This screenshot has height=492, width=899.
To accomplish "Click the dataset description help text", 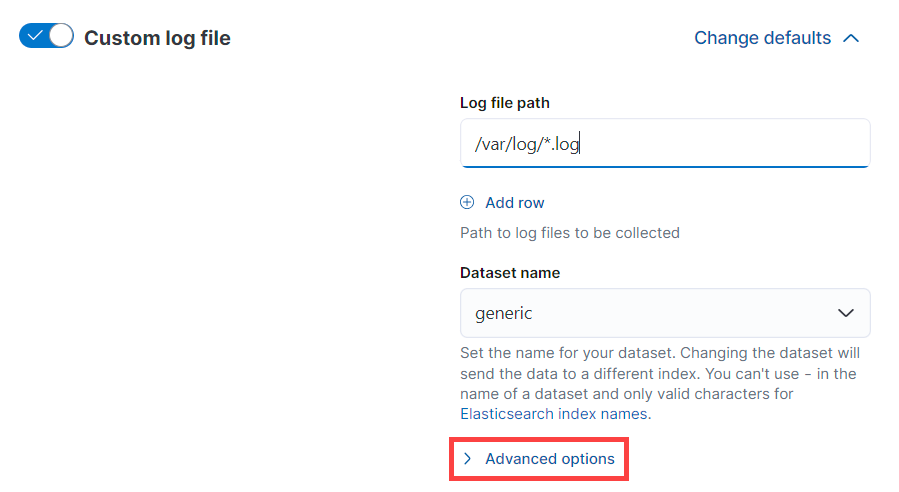I will point(660,373).
